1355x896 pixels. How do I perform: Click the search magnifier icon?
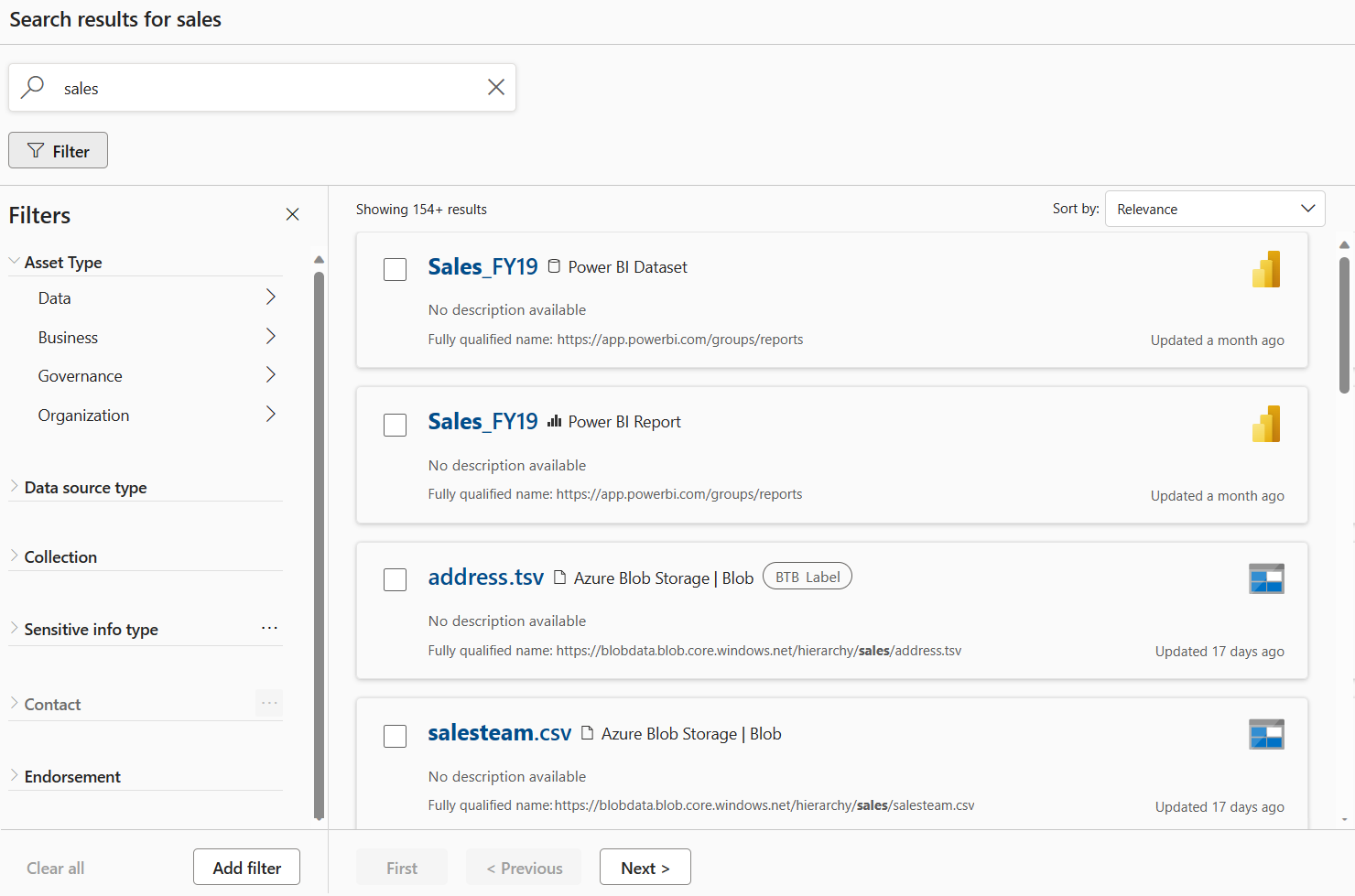click(x=33, y=87)
